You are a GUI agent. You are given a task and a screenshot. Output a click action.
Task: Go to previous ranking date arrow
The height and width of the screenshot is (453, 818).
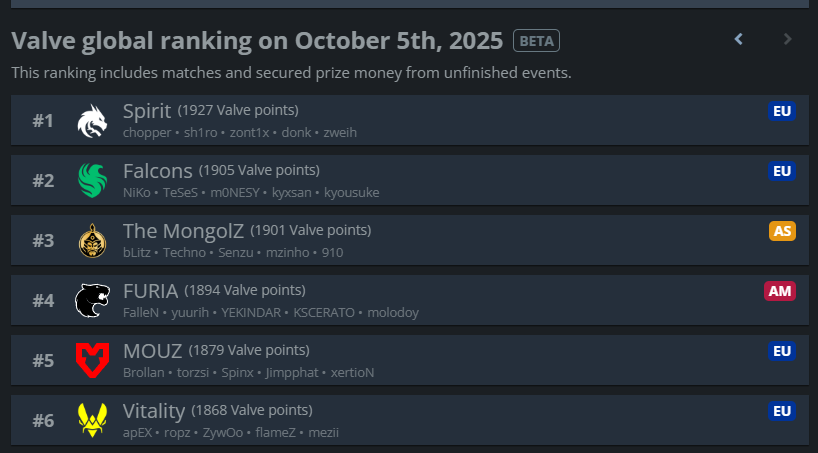[739, 40]
